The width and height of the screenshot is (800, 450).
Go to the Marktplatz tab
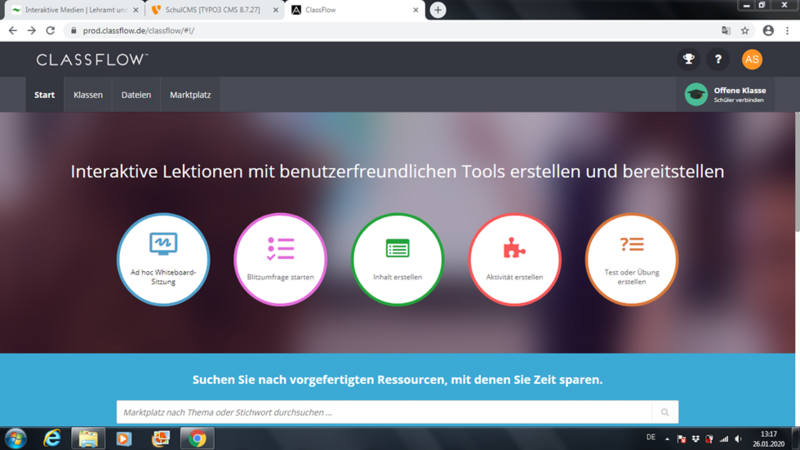tap(190, 95)
